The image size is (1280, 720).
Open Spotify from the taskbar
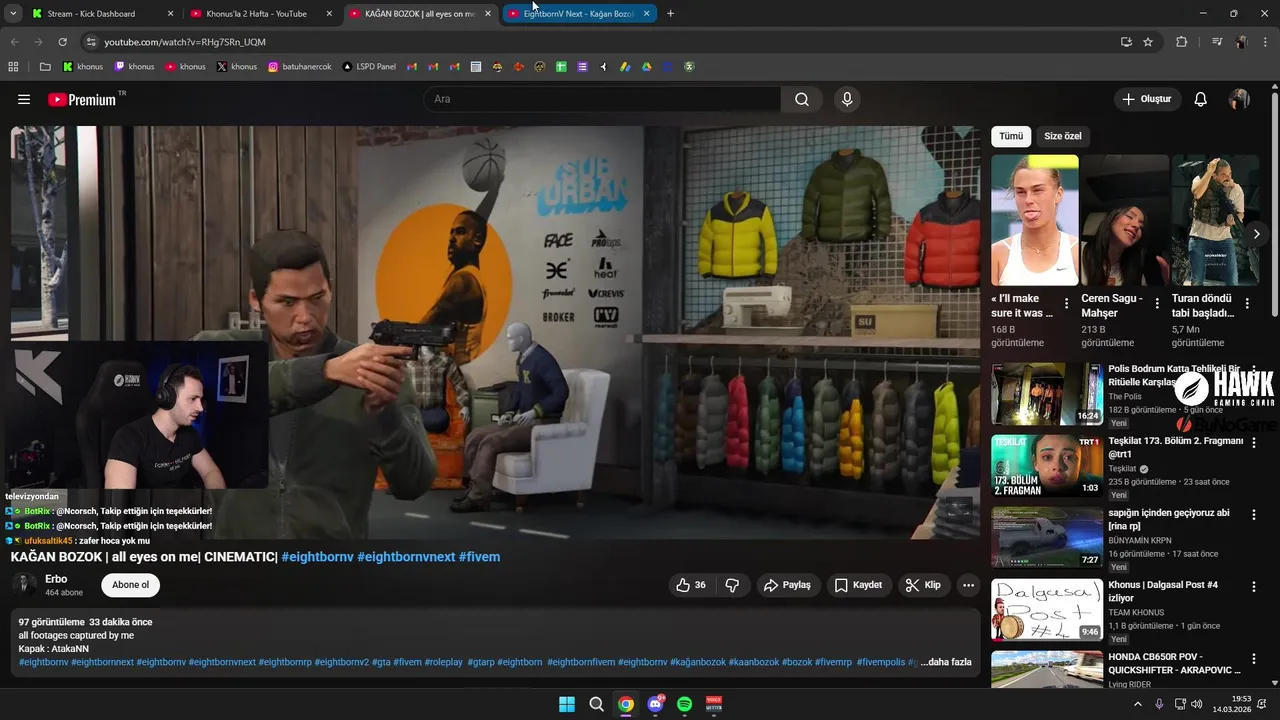coord(684,704)
